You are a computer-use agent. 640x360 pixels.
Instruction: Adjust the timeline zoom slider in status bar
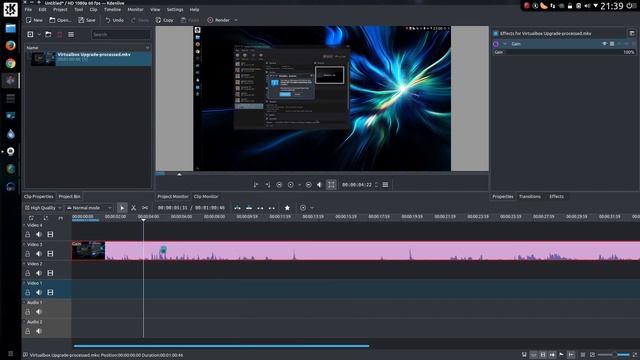click(x=614, y=355)
